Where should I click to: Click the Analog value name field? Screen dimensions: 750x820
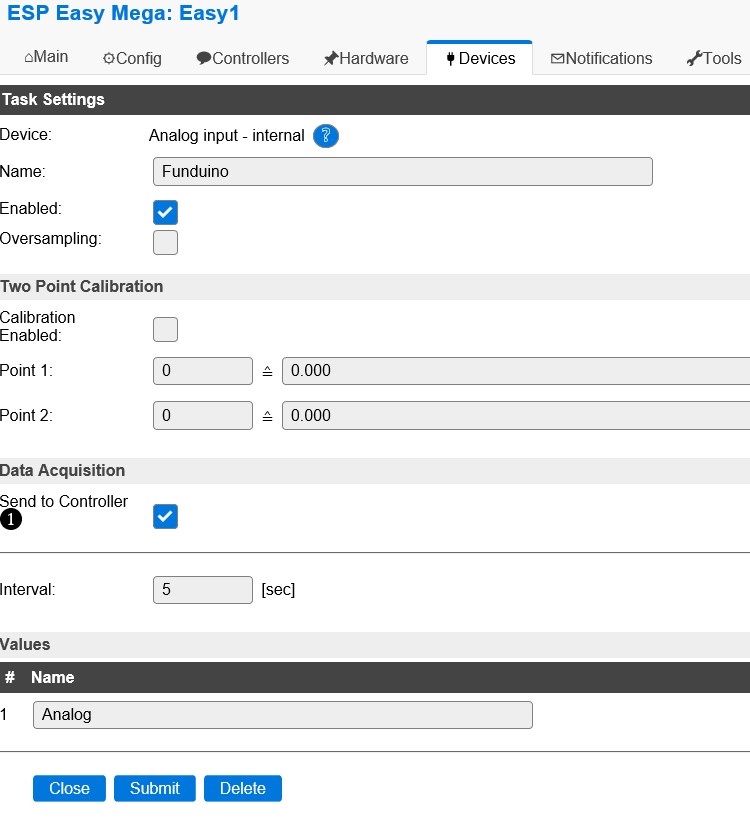283,715
